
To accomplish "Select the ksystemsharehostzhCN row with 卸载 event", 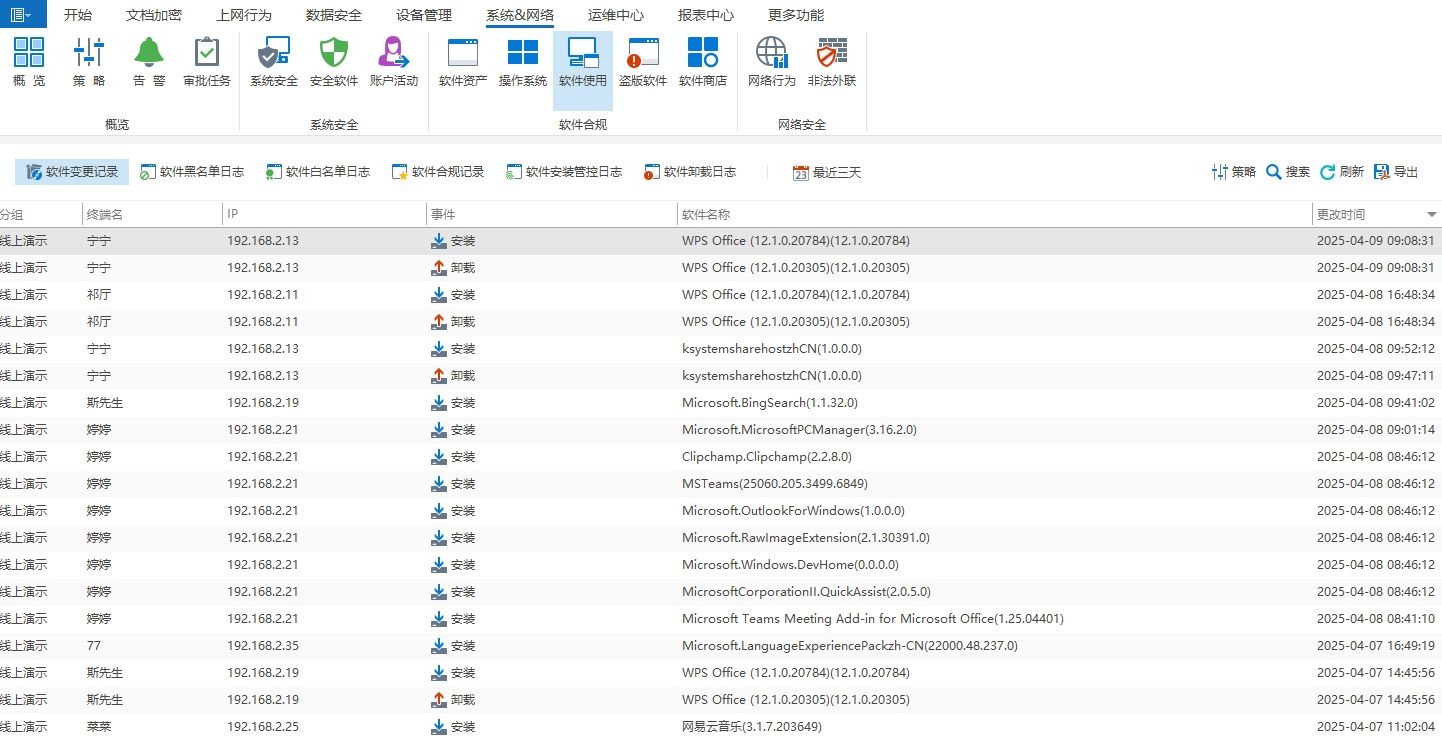I will [x=721, y=376].
